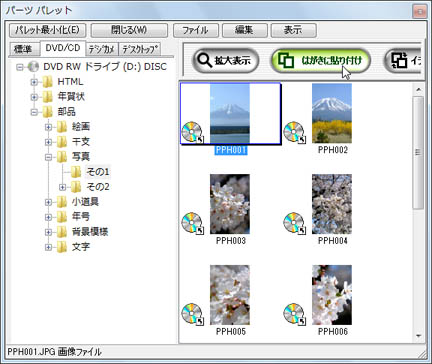
Task: Click the partially visible icon button at right
Action: 402,60
